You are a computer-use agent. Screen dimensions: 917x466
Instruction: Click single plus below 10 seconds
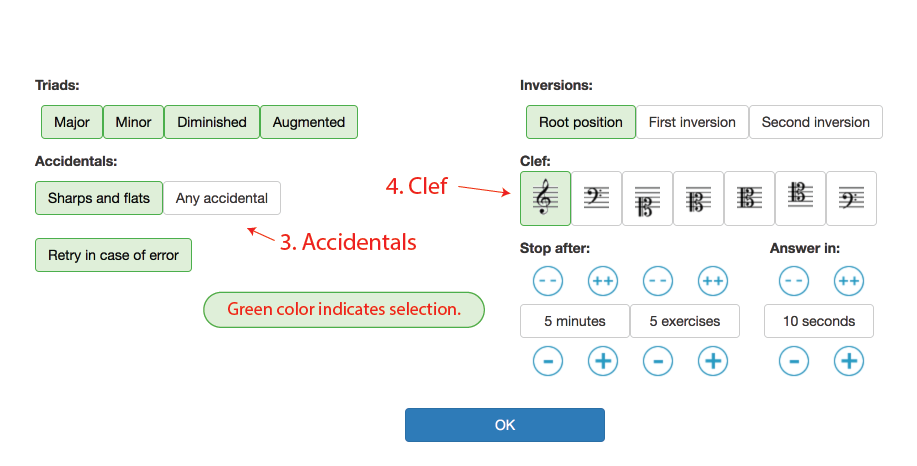(848, 360)
